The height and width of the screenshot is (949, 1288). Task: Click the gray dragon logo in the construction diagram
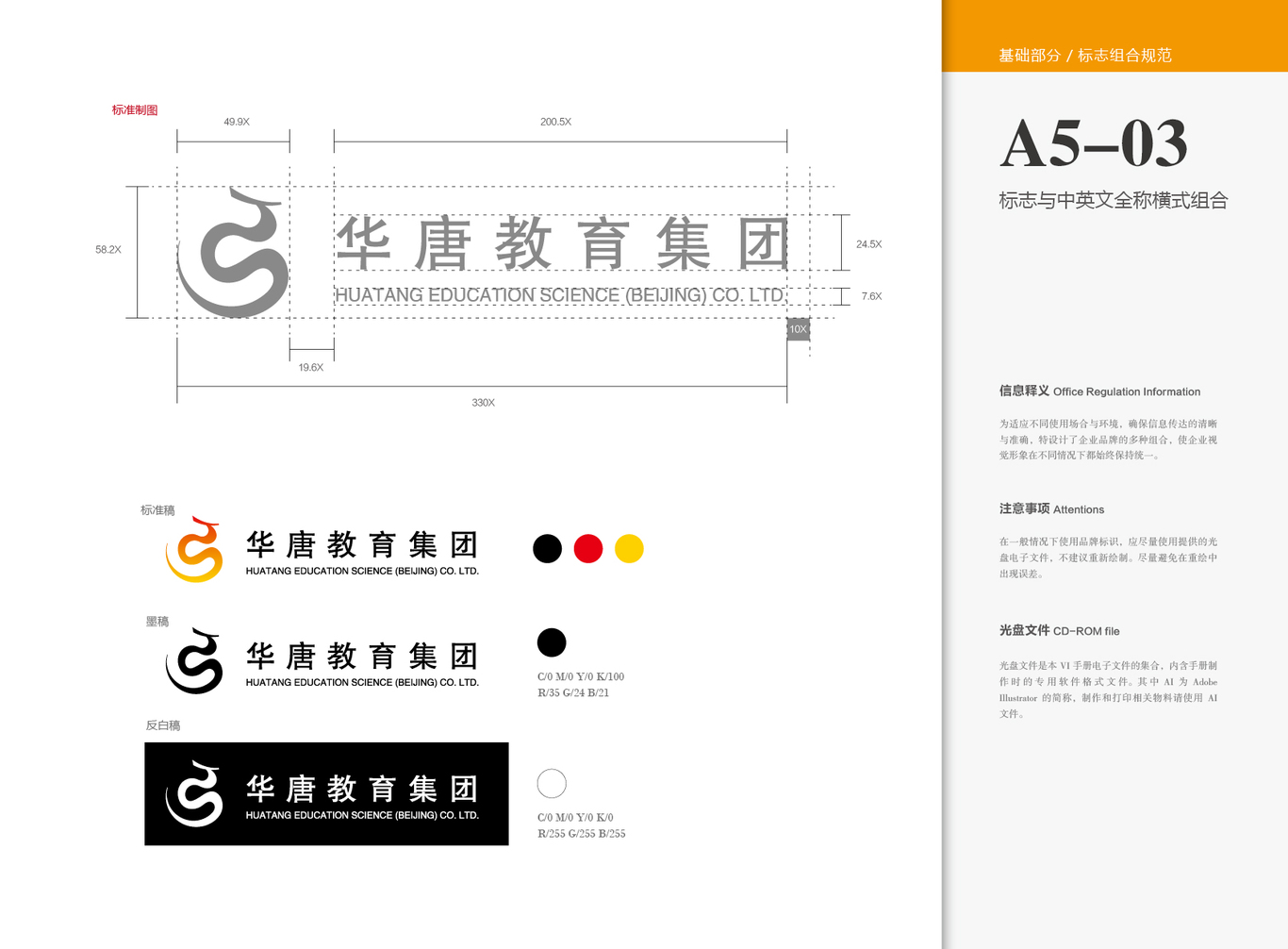[233, 252]
